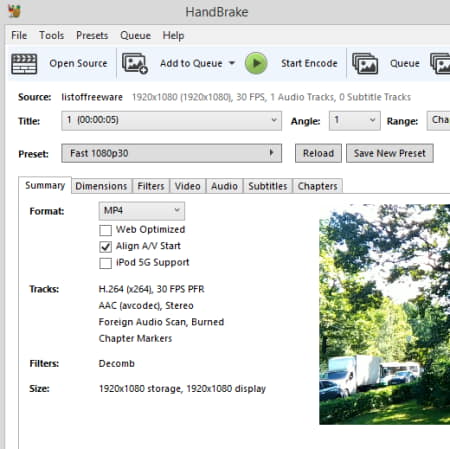Viewport: 450px width, 449px height.
Task: Click the partly visible icon right of Queue
Action: pos(440,63)
